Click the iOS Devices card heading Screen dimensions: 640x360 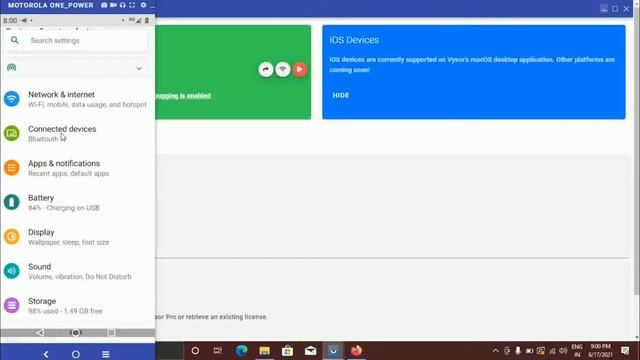(354, 40)
